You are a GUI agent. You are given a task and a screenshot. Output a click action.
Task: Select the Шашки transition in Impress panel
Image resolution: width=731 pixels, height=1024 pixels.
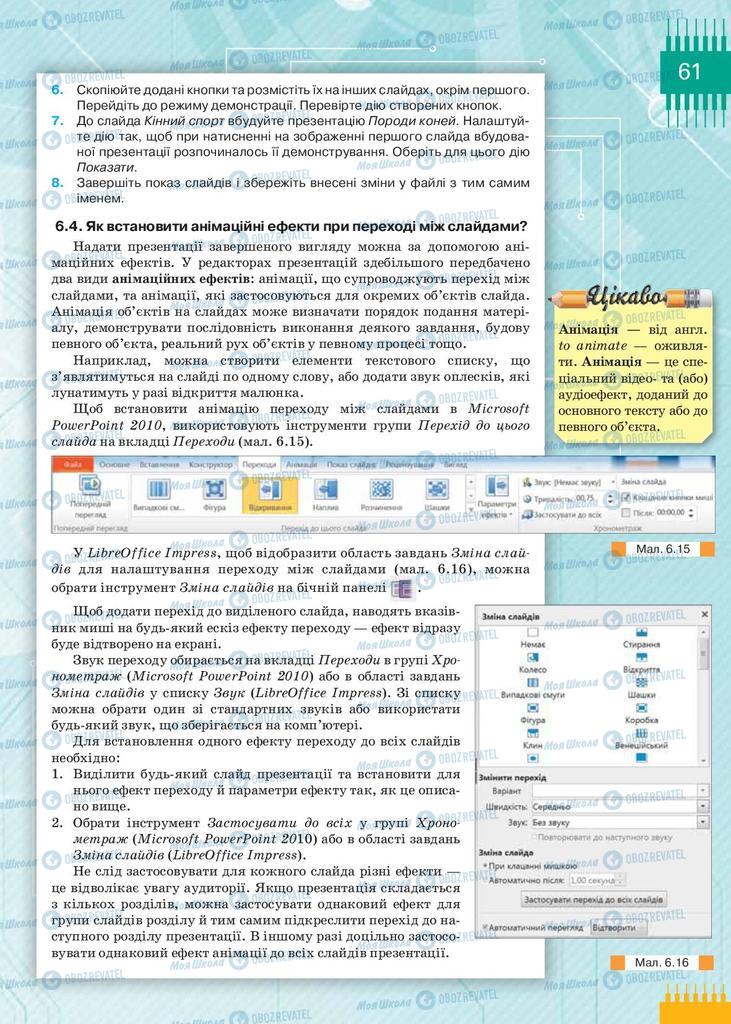point(642,688)
